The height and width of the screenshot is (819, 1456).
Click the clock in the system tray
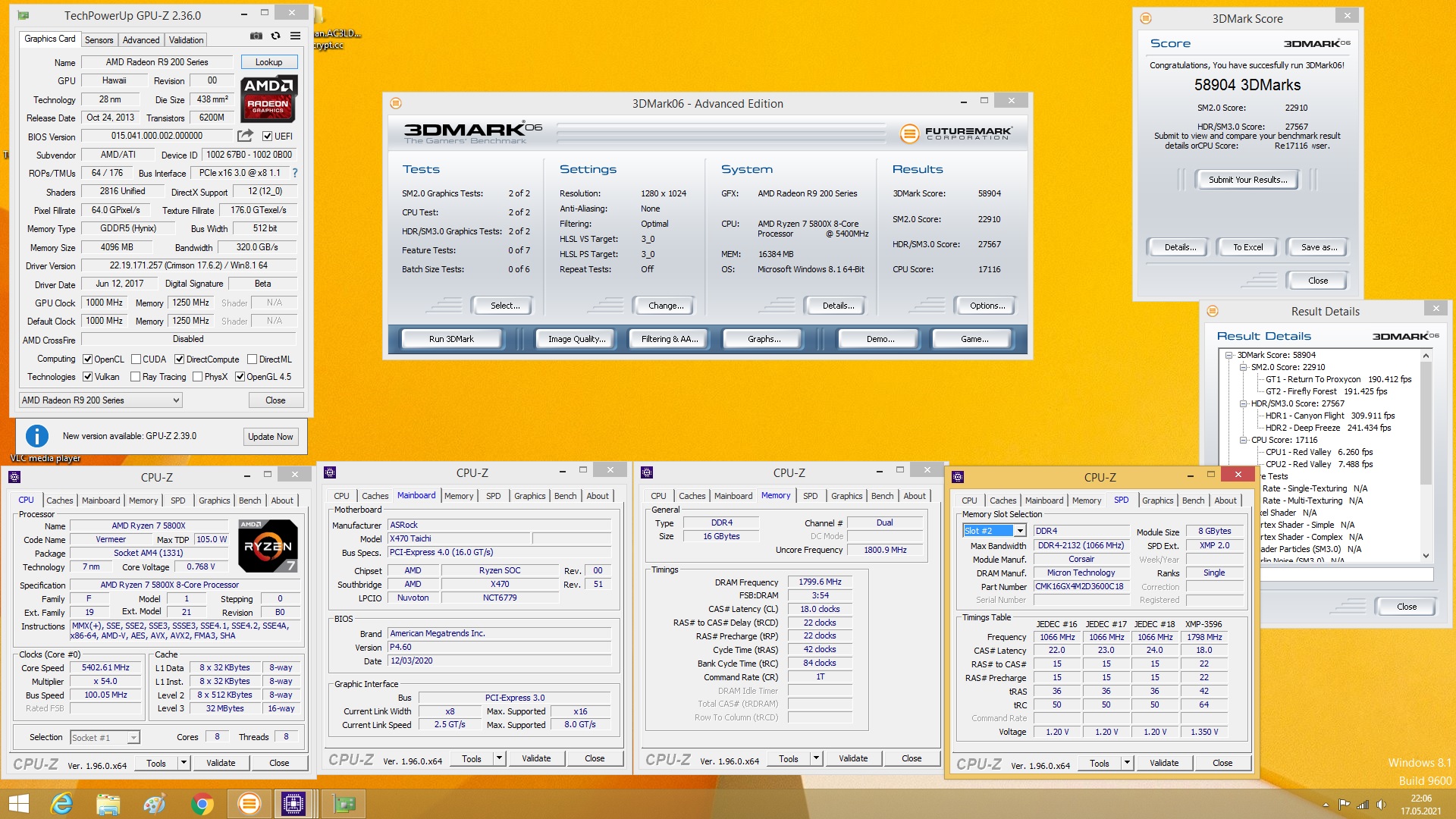(x=1421, y=805)
